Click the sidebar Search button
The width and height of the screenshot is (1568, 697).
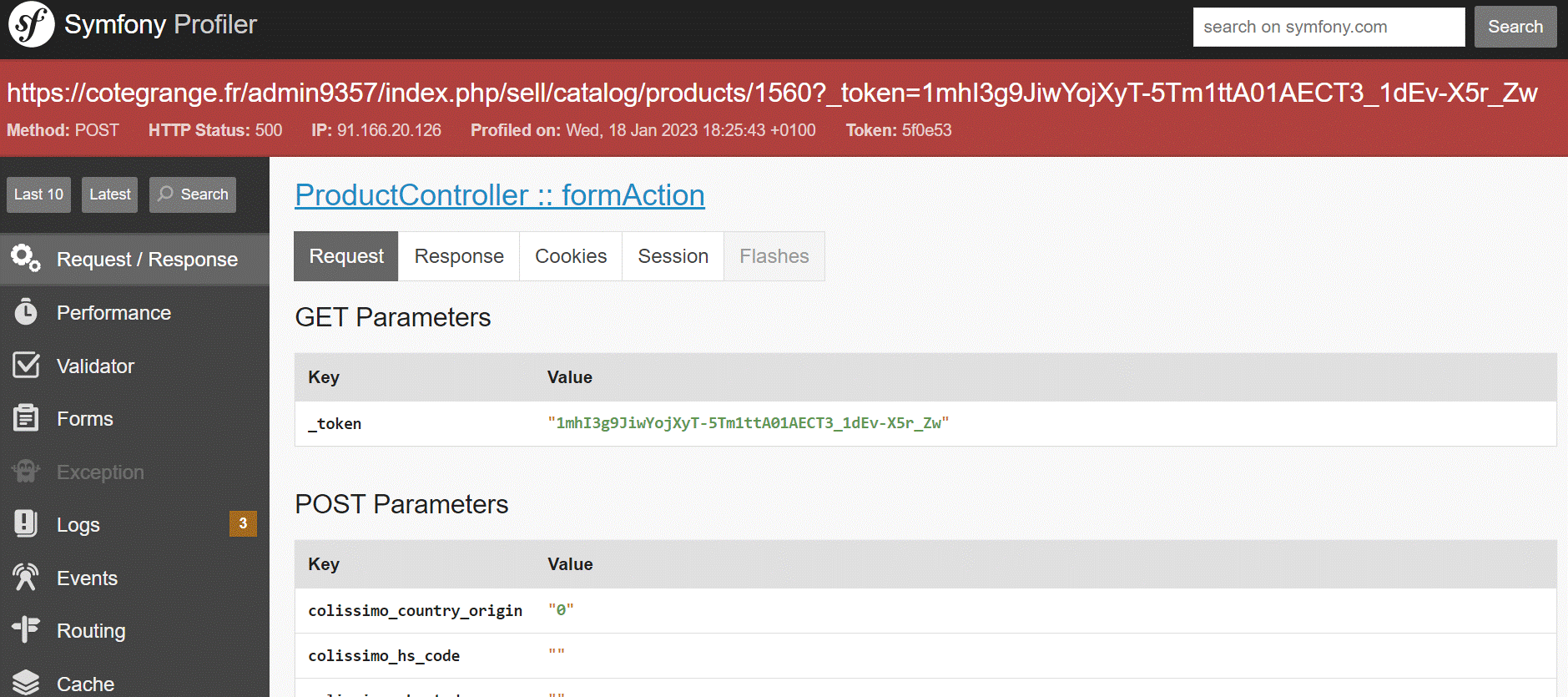click(193, 194)
